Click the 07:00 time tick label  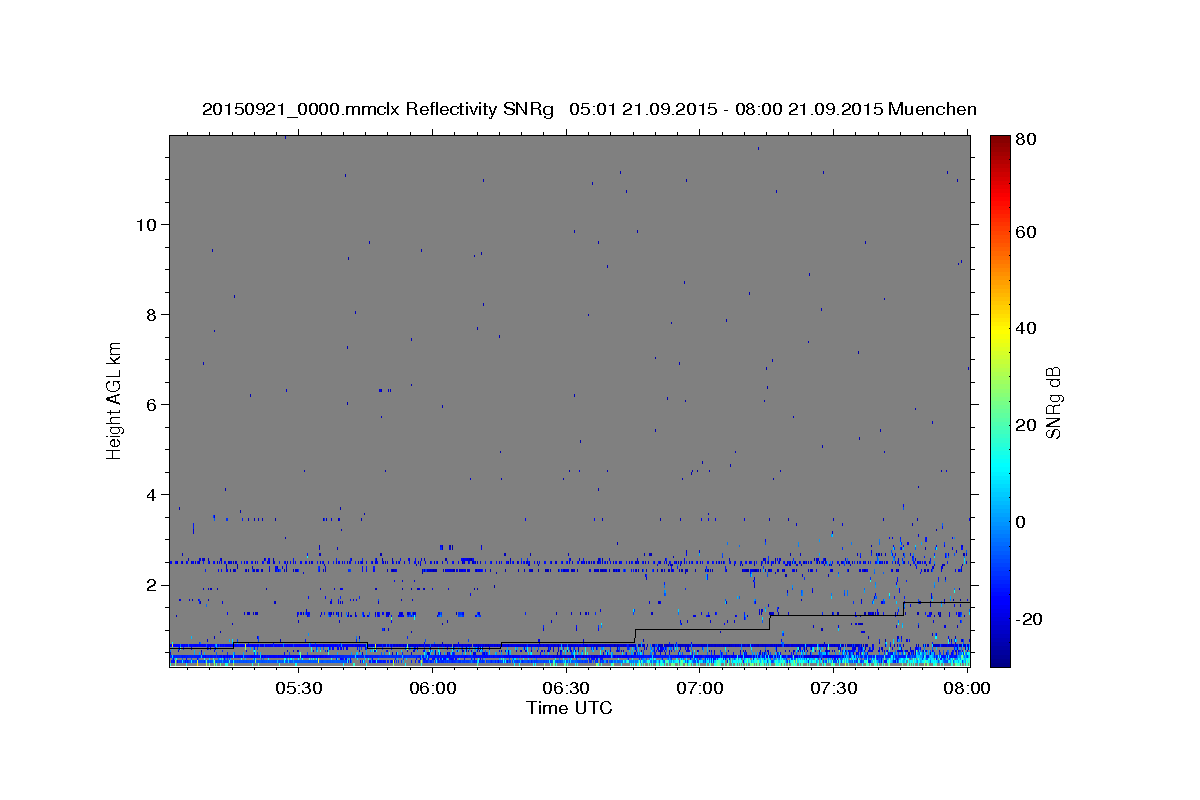click(700, 689)
